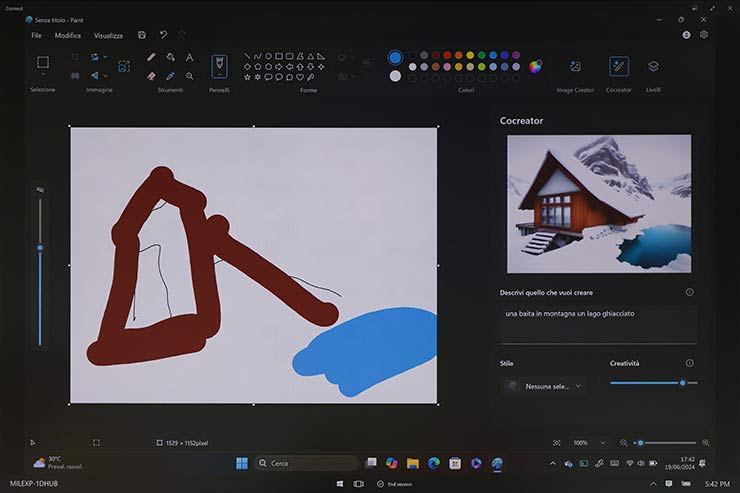Open the zoom percentage dropdown

pos(587,442)
